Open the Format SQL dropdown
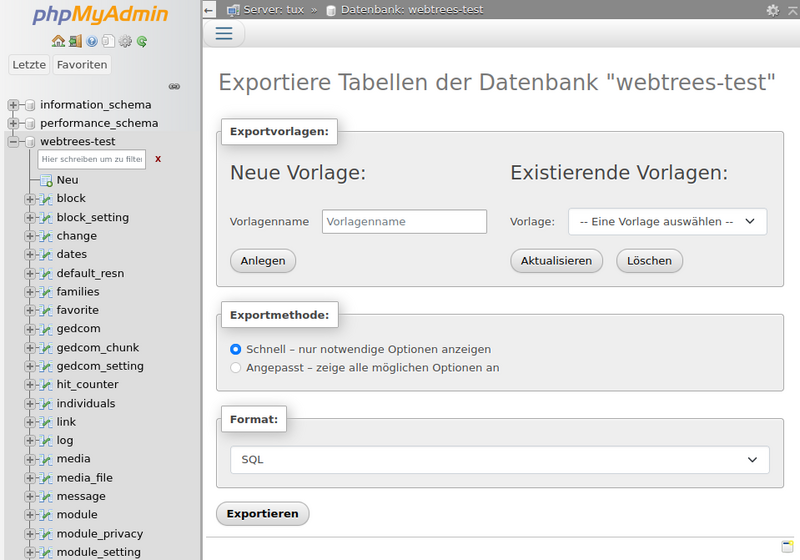Image resolution: width=800 pixels, height=560 pixels. click(x=500, y=459)
